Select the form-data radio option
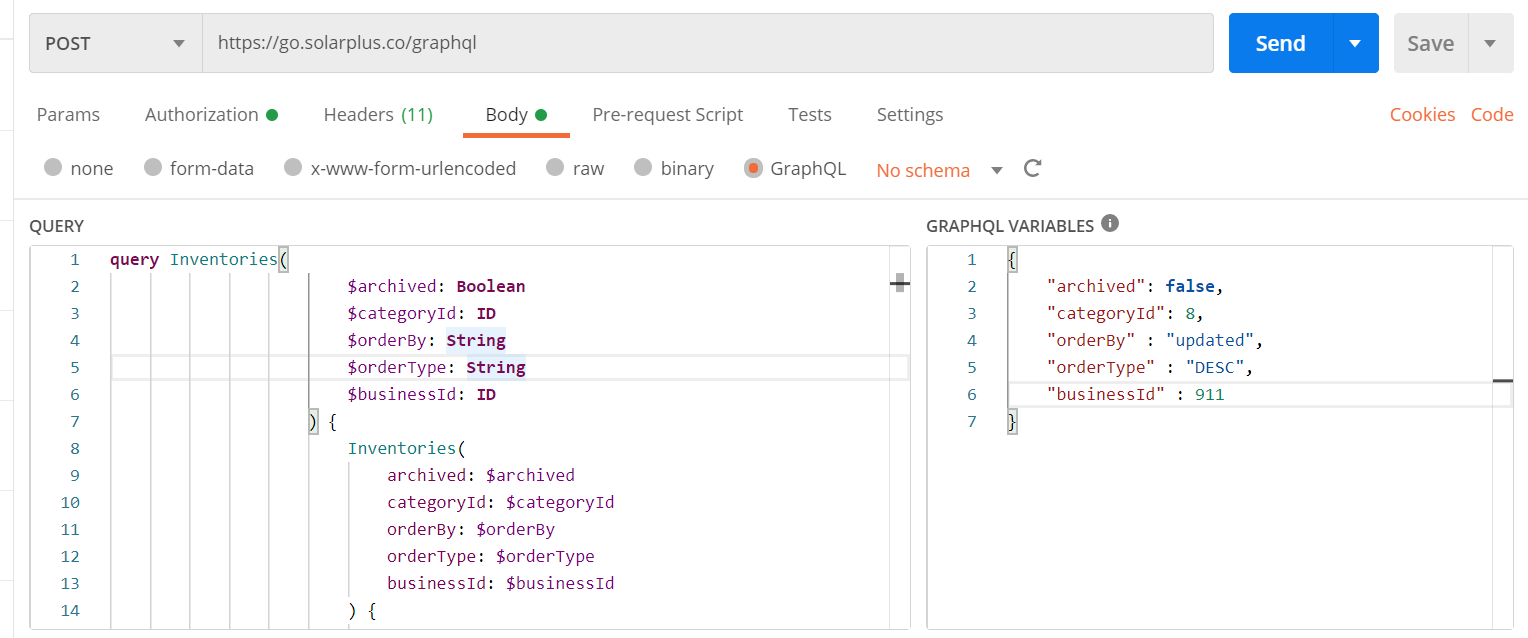1528x638 pixels. (153, 168)
